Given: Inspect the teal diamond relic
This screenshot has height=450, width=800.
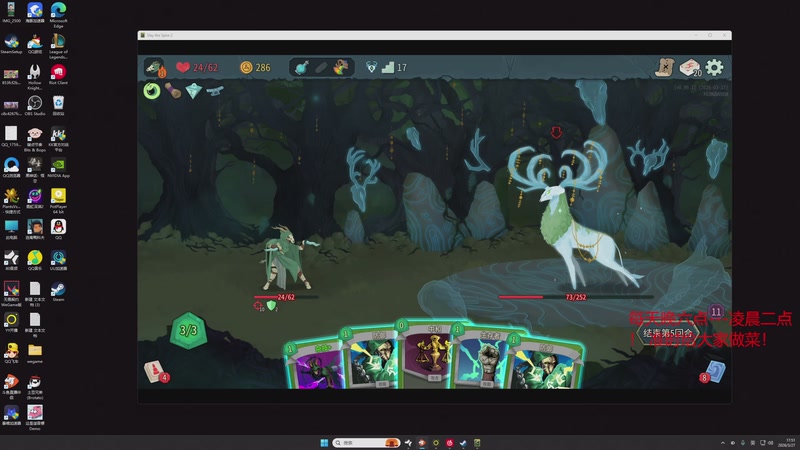Looking at the screenshot, I should (193, 91).
